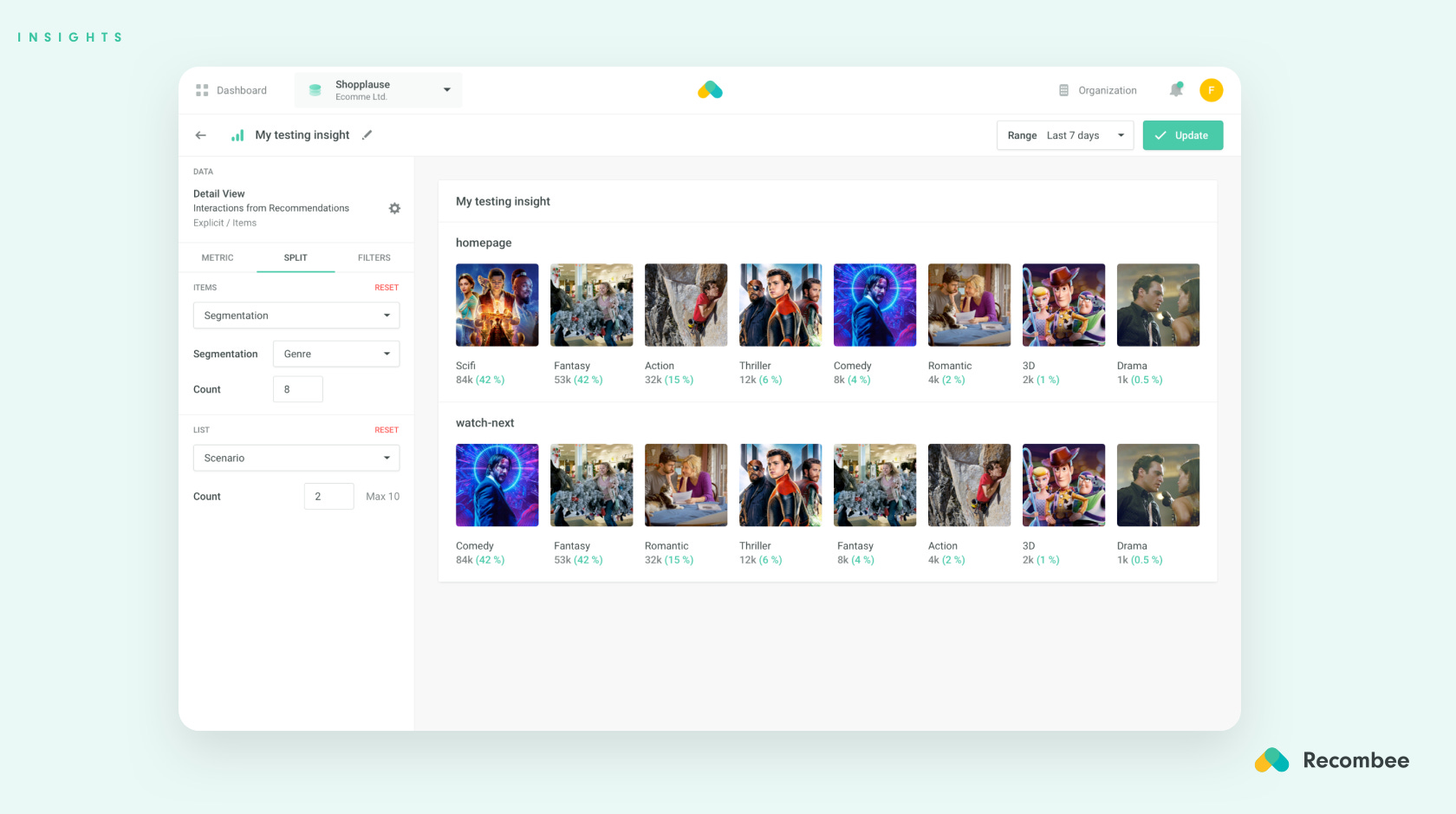Expand the Shopplause database dropdown
The height and width of the screenshot is (814, 1456).
click(x=379, y=90)
